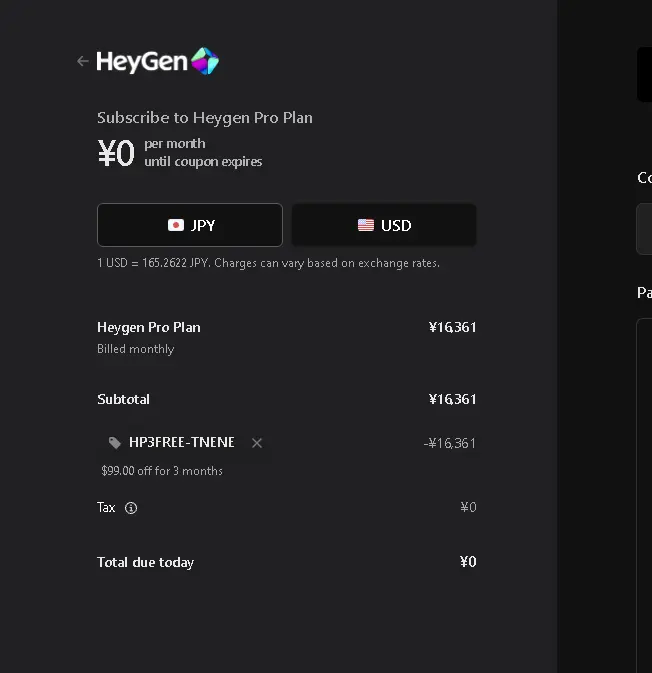
Task: Select the HP3FREE-TNENE coupon code chip
Action: pos(184,443)
